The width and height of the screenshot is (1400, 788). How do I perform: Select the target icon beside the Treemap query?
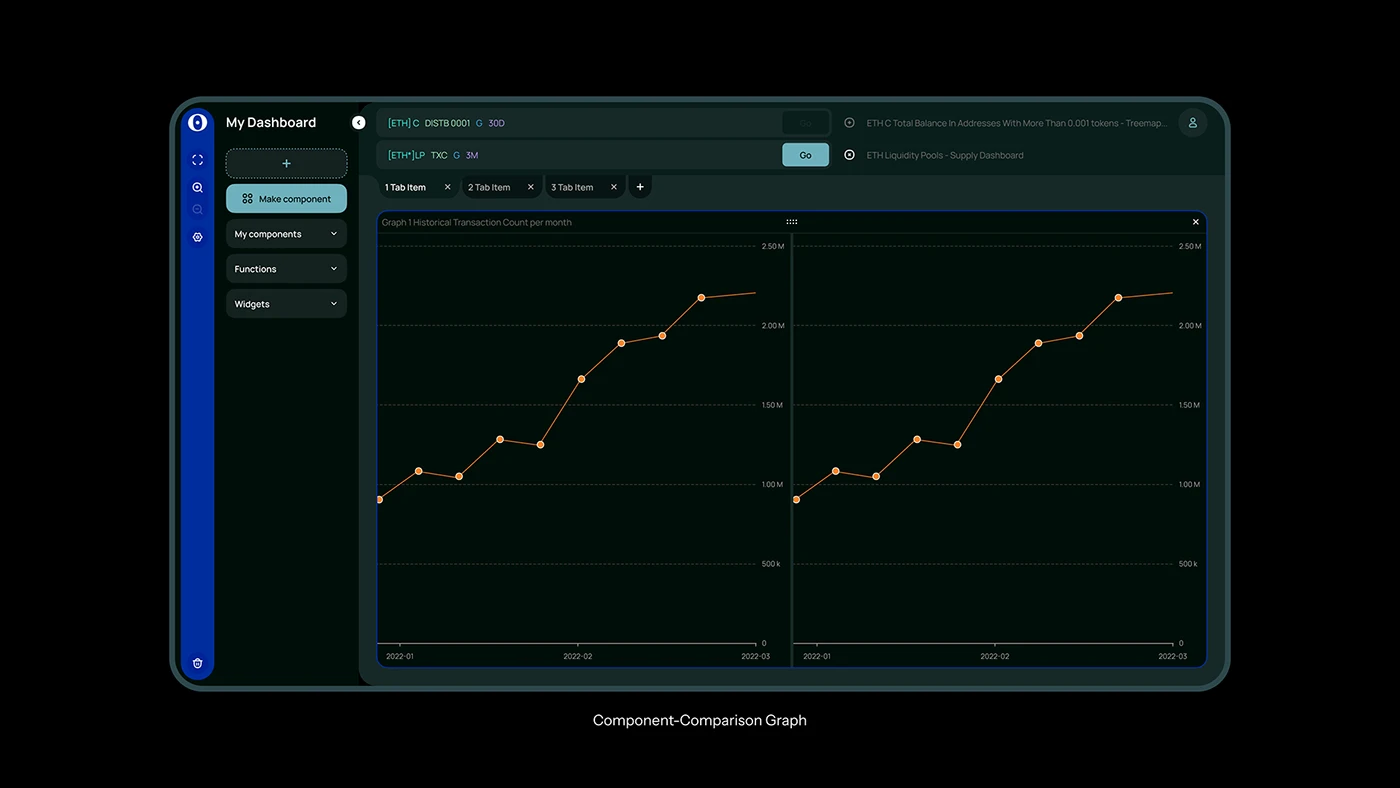pyautogui.click(x=849, y=122)
